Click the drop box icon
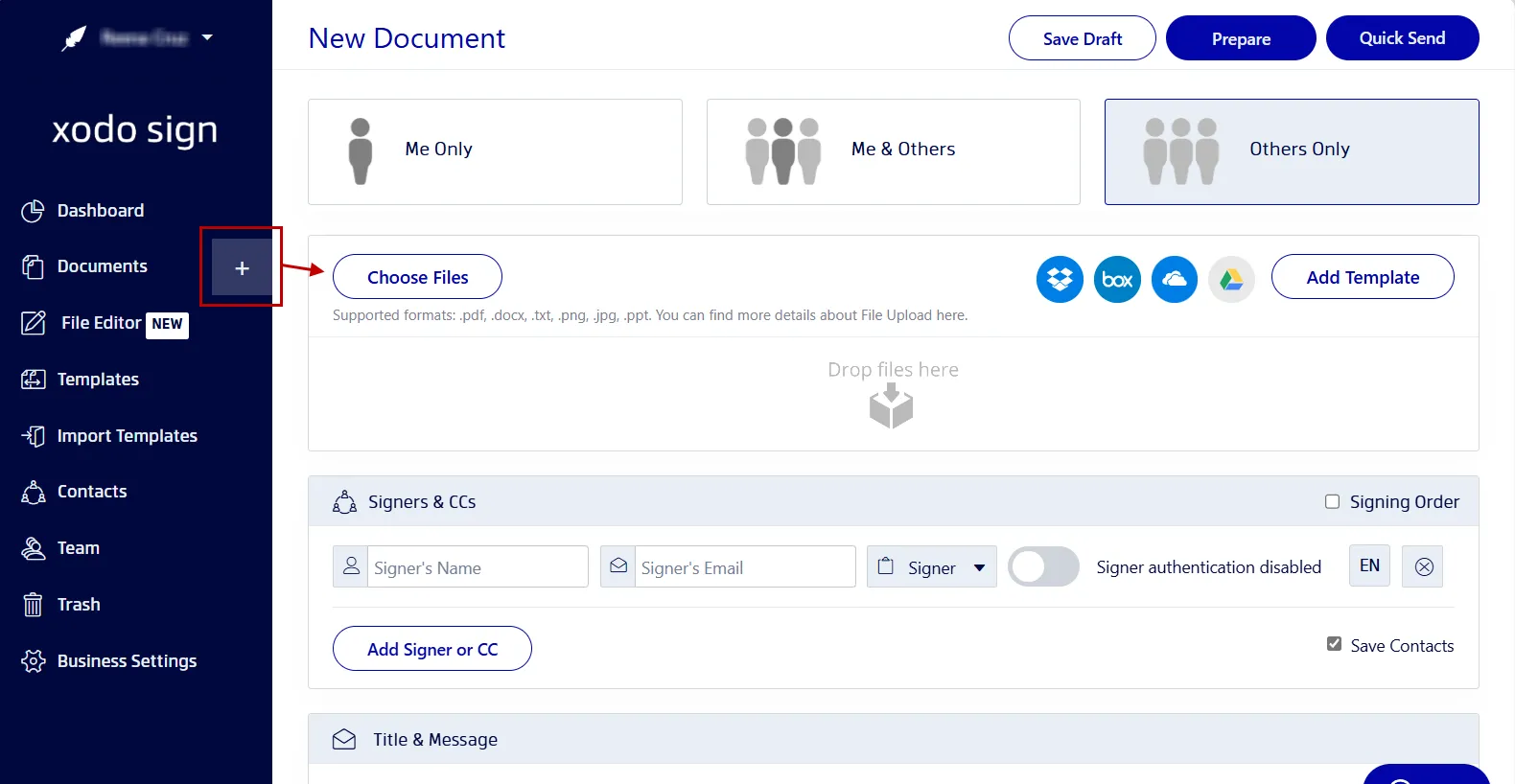Screen dimensions: 1515x784 [x=892, y=405]
